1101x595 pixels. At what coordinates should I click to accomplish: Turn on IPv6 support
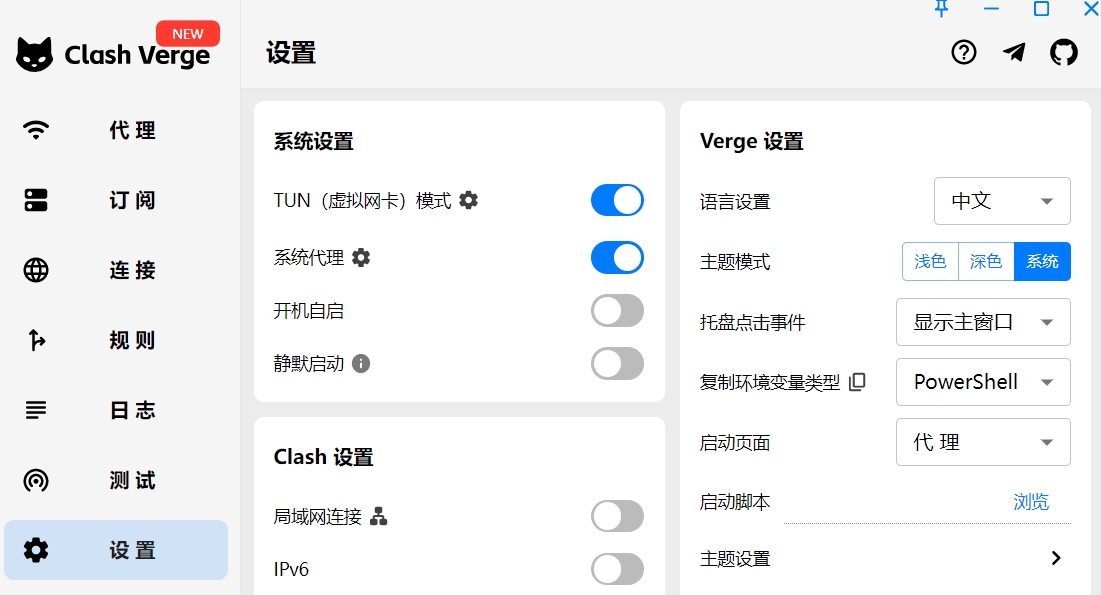[617, 569]
